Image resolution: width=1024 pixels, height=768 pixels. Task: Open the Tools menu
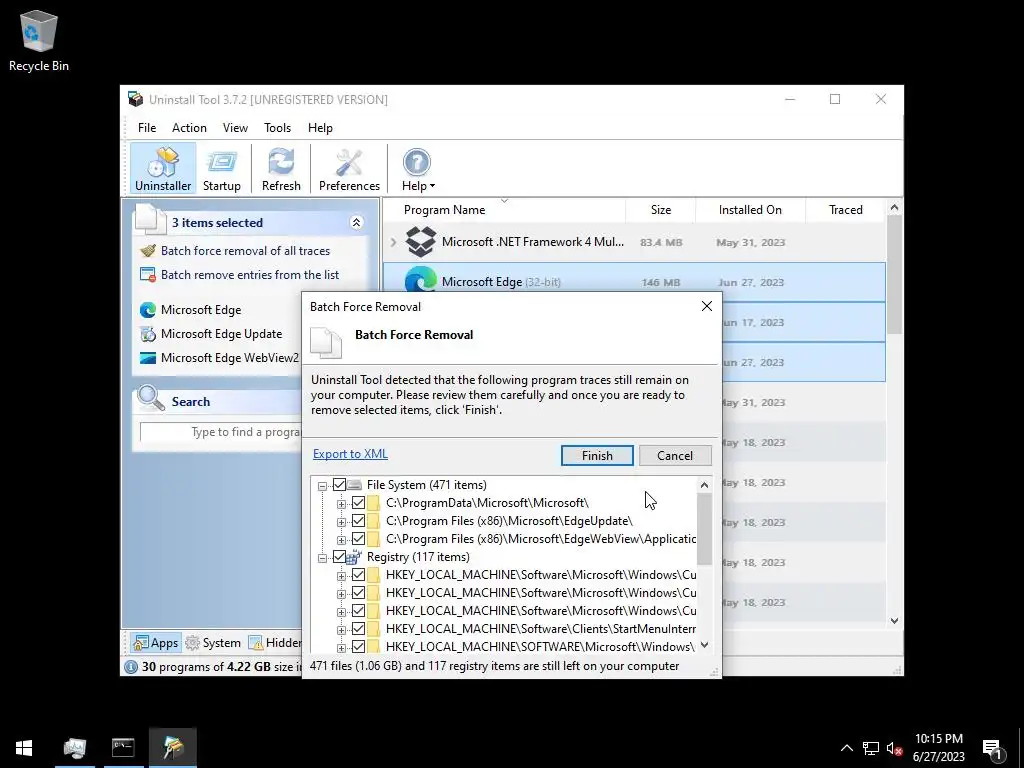[x=277, y=128]
